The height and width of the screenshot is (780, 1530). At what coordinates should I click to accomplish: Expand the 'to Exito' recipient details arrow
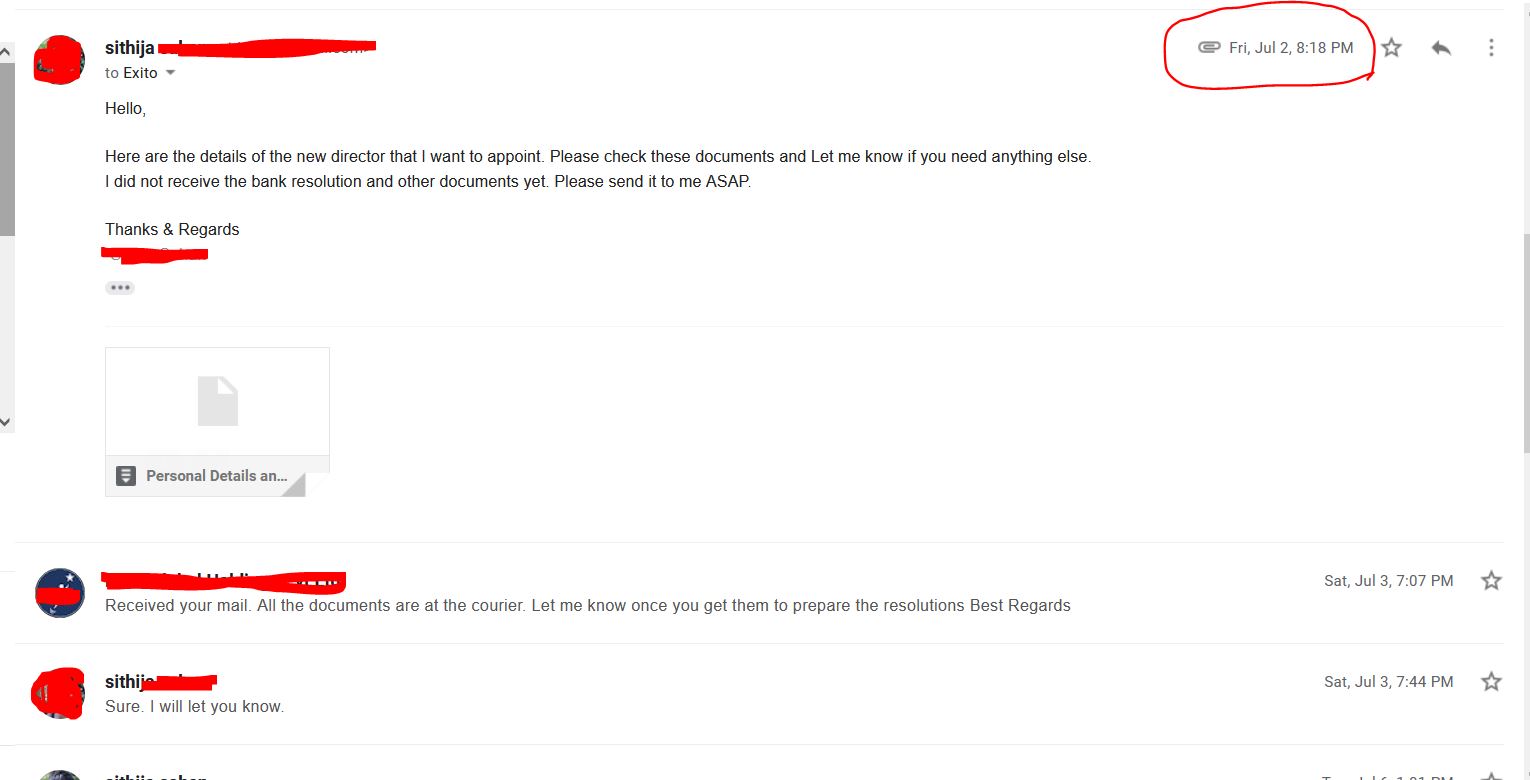tap(170, 73)
